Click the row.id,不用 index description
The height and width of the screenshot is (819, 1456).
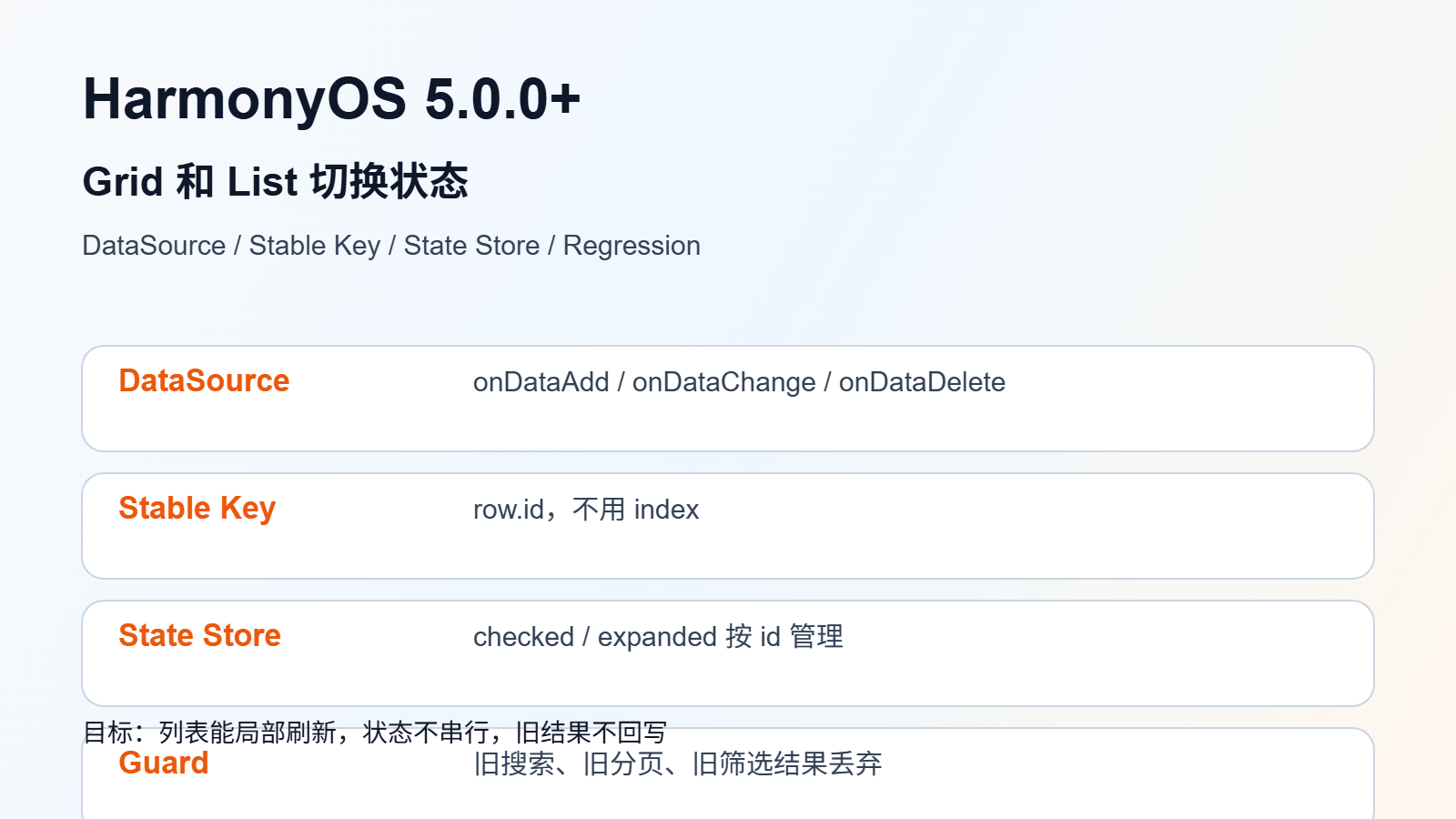(x=586, y=510)
